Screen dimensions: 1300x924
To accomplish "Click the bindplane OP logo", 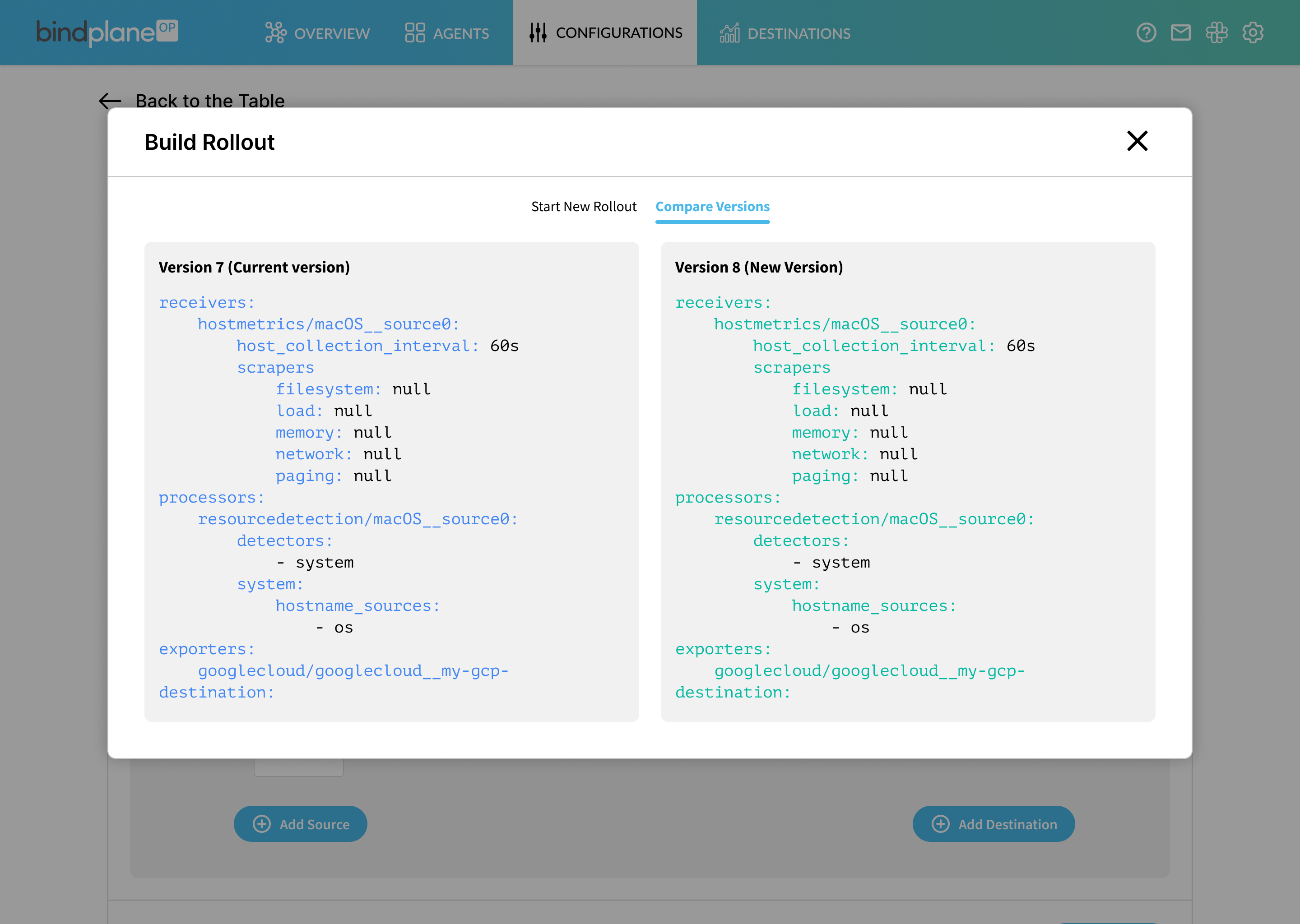I will click(107, 32).
